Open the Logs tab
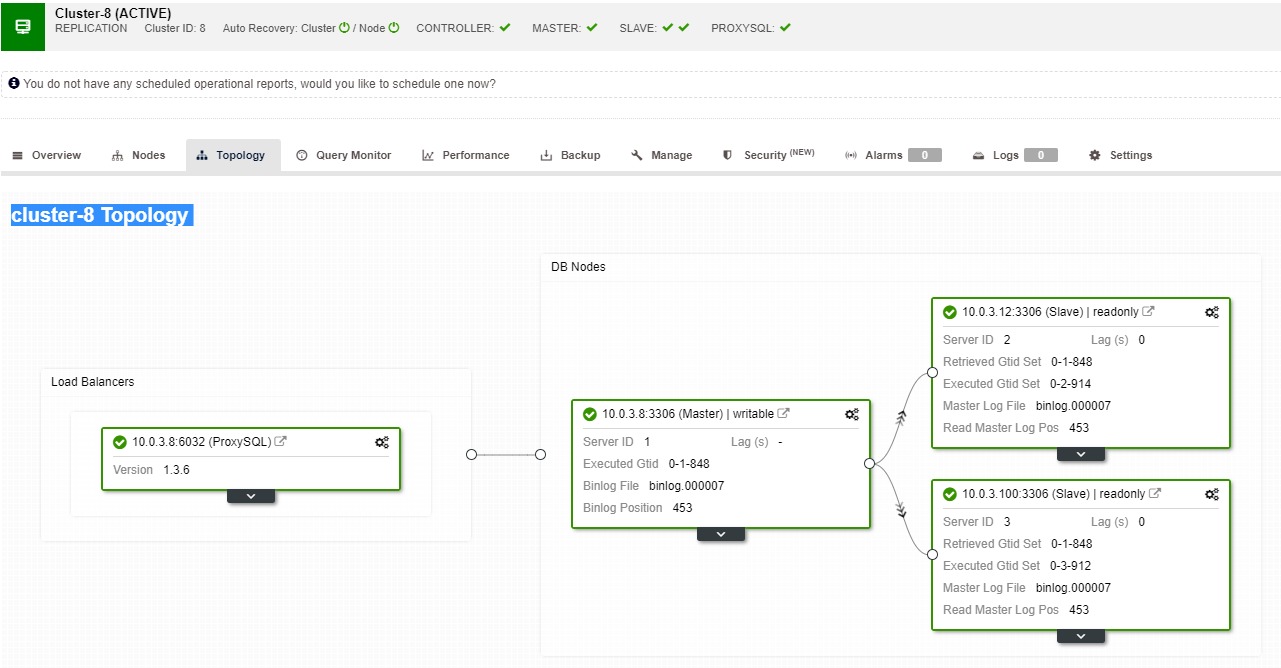 coord(1014,155)
